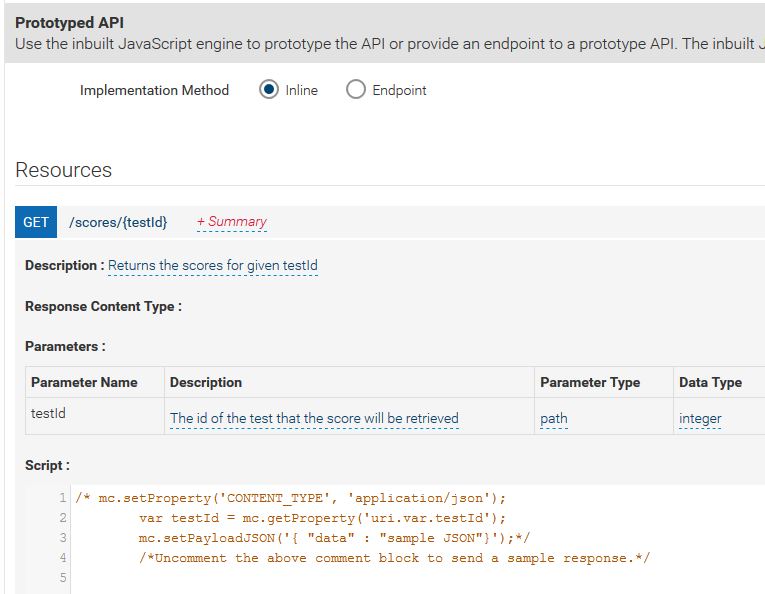Click the Implementation Method label
Viewport: 765px width, 594px height.
point(154,90)
